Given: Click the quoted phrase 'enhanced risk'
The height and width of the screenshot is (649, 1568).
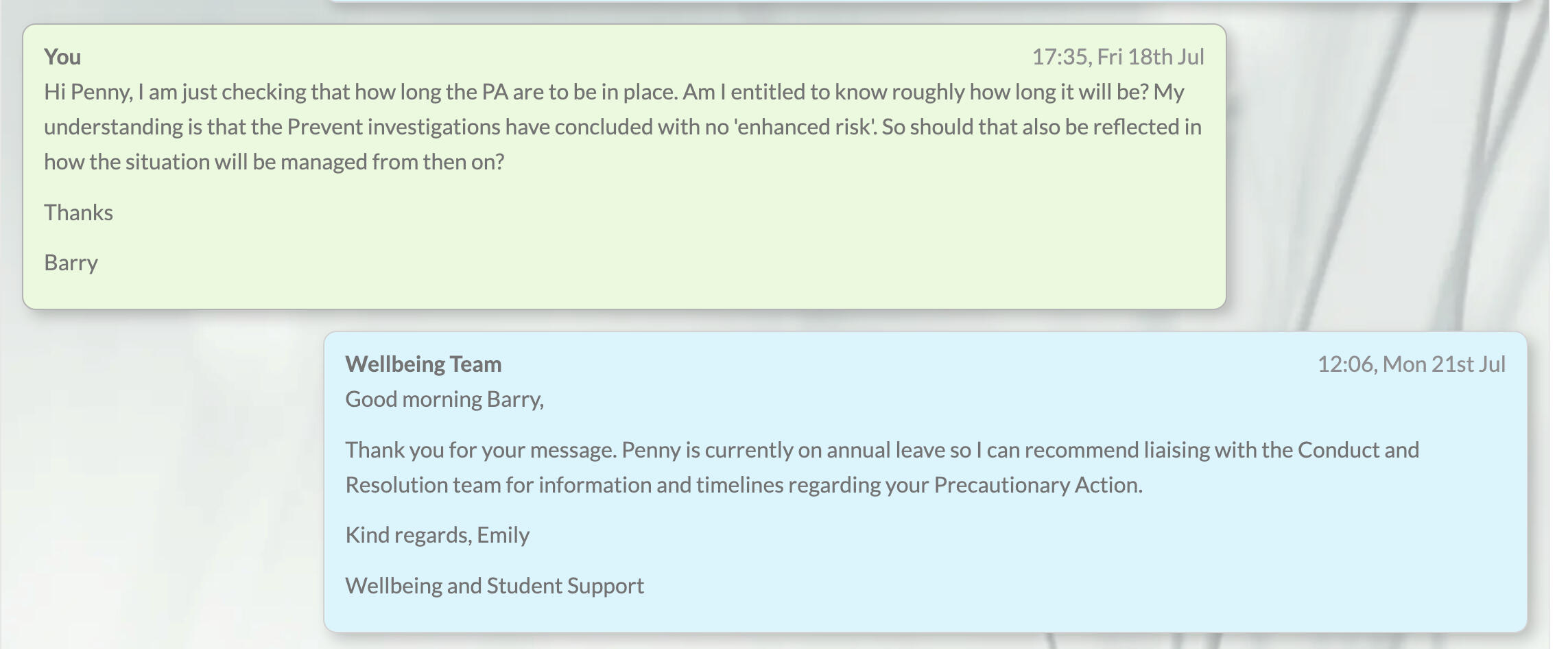Looking at the screenshot, I should pos(805,127).
